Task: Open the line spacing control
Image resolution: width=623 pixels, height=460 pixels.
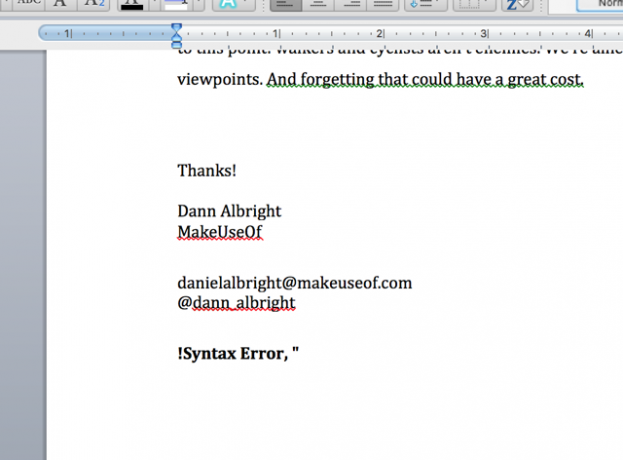Action: (x=426, y=5)
